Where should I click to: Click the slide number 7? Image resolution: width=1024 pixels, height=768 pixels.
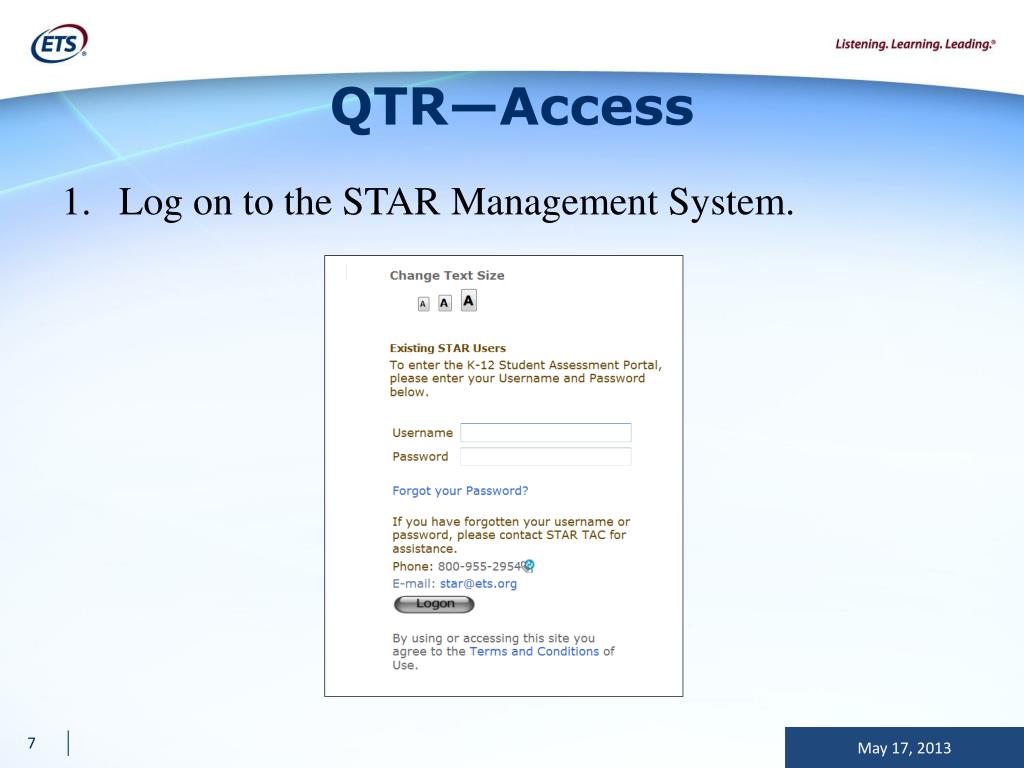[31, 743]
